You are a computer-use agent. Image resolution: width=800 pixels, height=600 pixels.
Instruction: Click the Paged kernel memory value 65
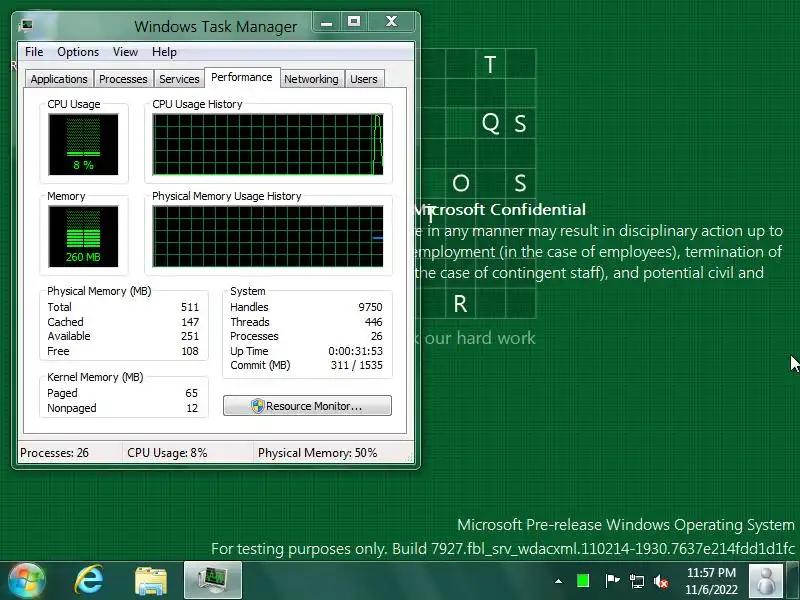(191, 393)
